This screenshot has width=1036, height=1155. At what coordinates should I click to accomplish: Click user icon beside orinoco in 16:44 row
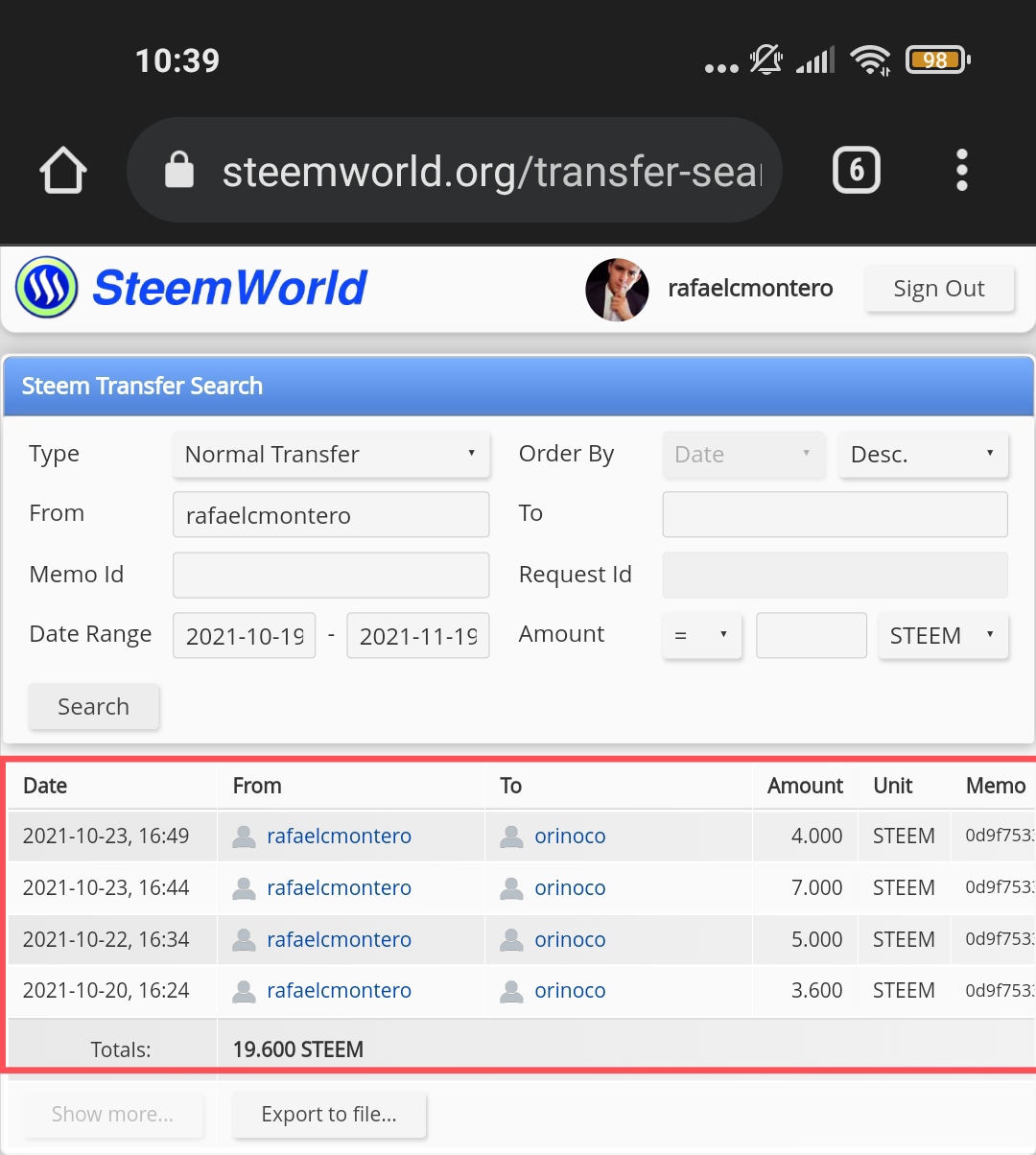click(512, 888)
